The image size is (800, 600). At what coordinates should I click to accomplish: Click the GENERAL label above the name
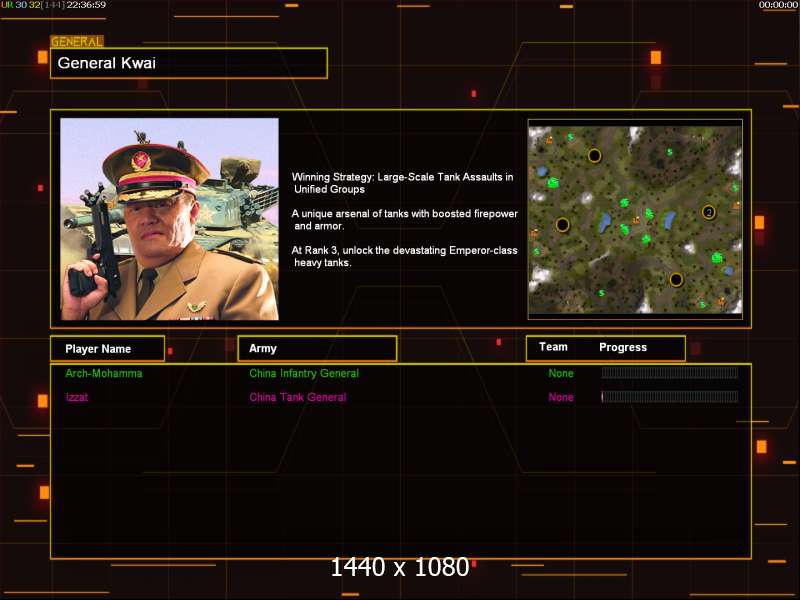77,42
